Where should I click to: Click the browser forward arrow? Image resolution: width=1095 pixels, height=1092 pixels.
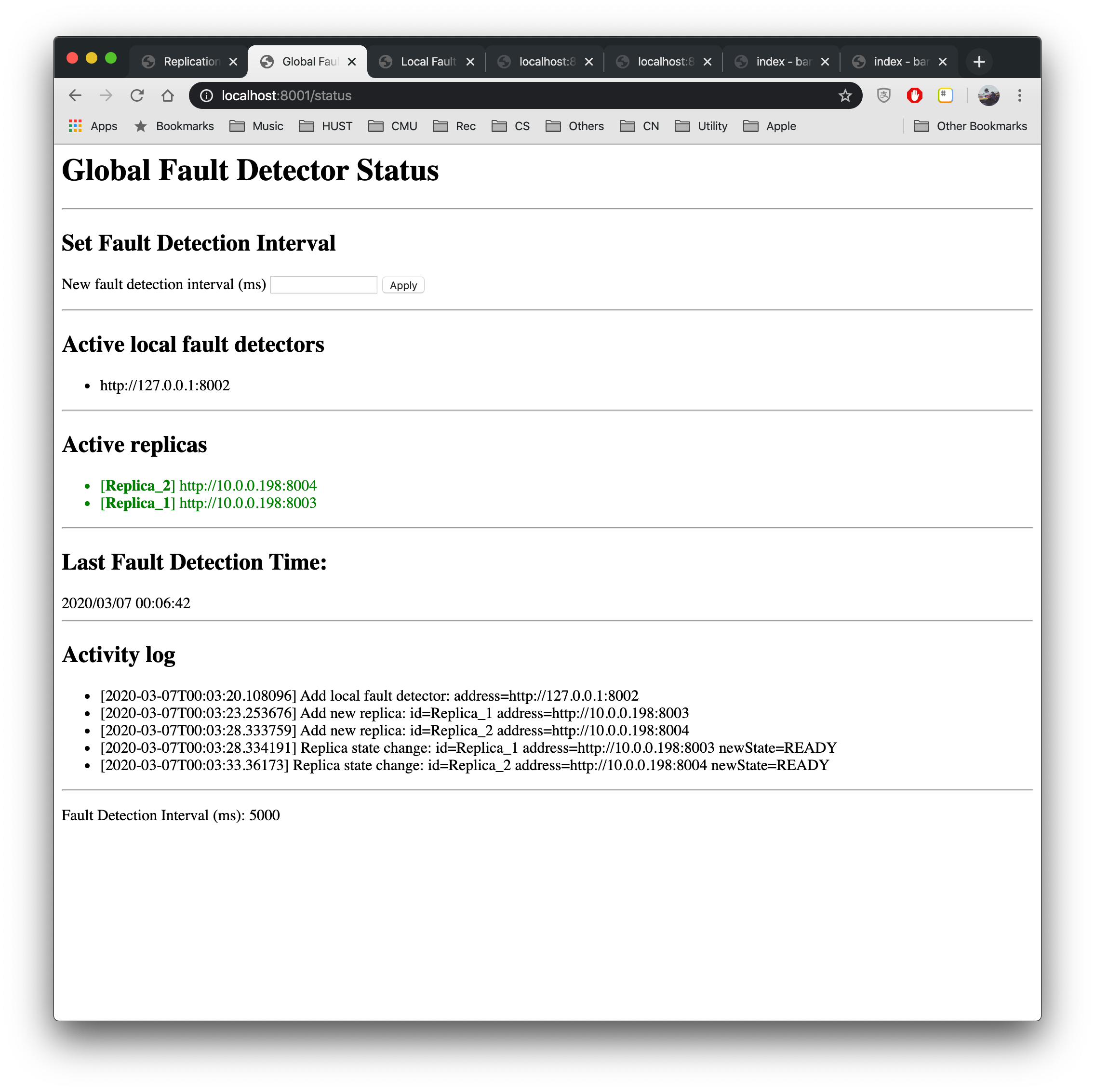tap(106, 95)
